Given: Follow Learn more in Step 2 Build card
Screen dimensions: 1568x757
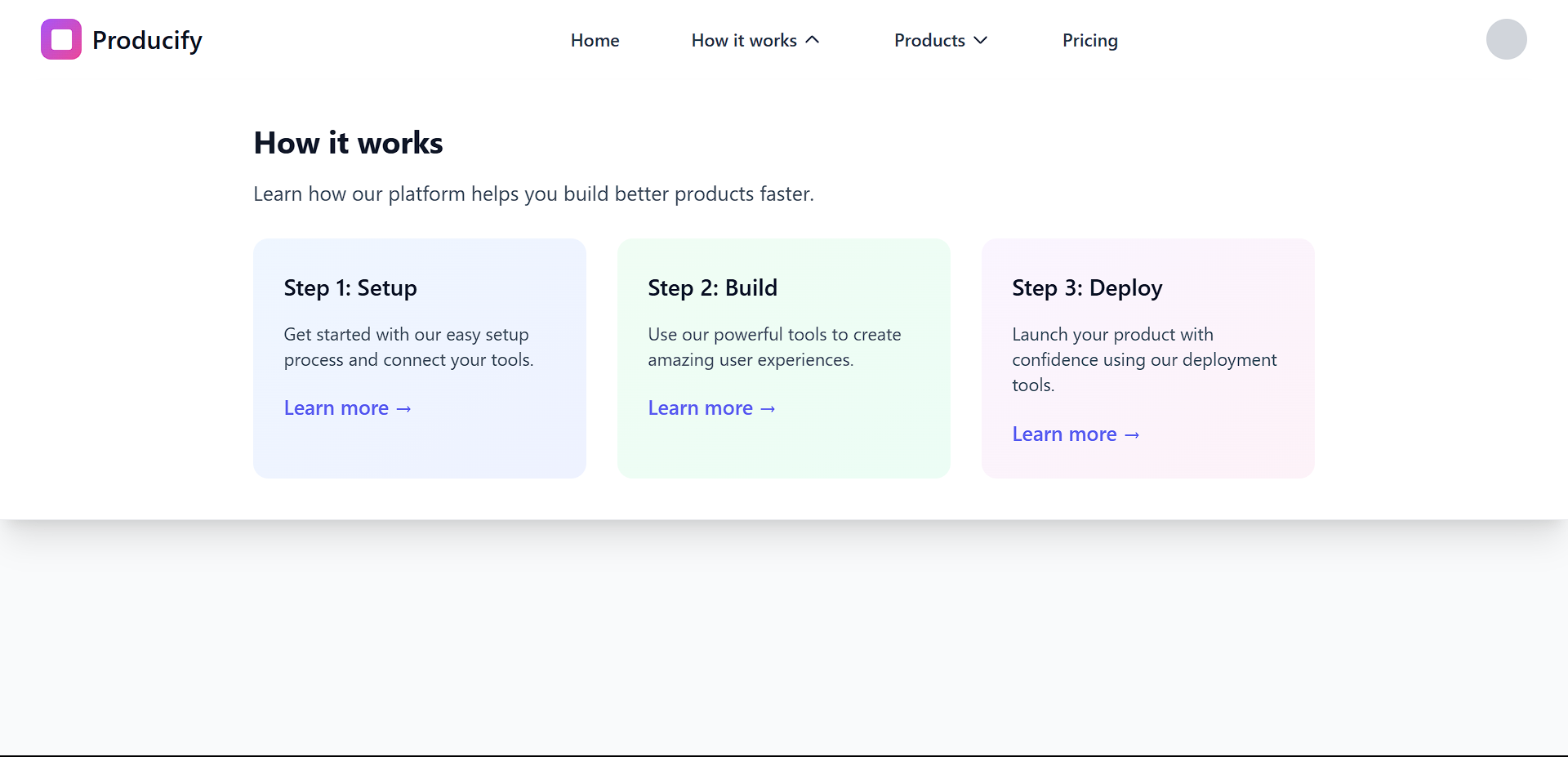Looking at the screenshot, I should click(700, 408).
